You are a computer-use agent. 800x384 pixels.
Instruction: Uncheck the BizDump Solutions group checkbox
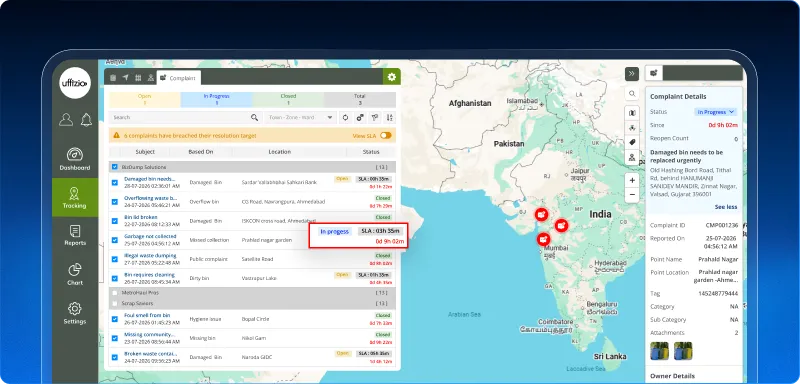114,167
